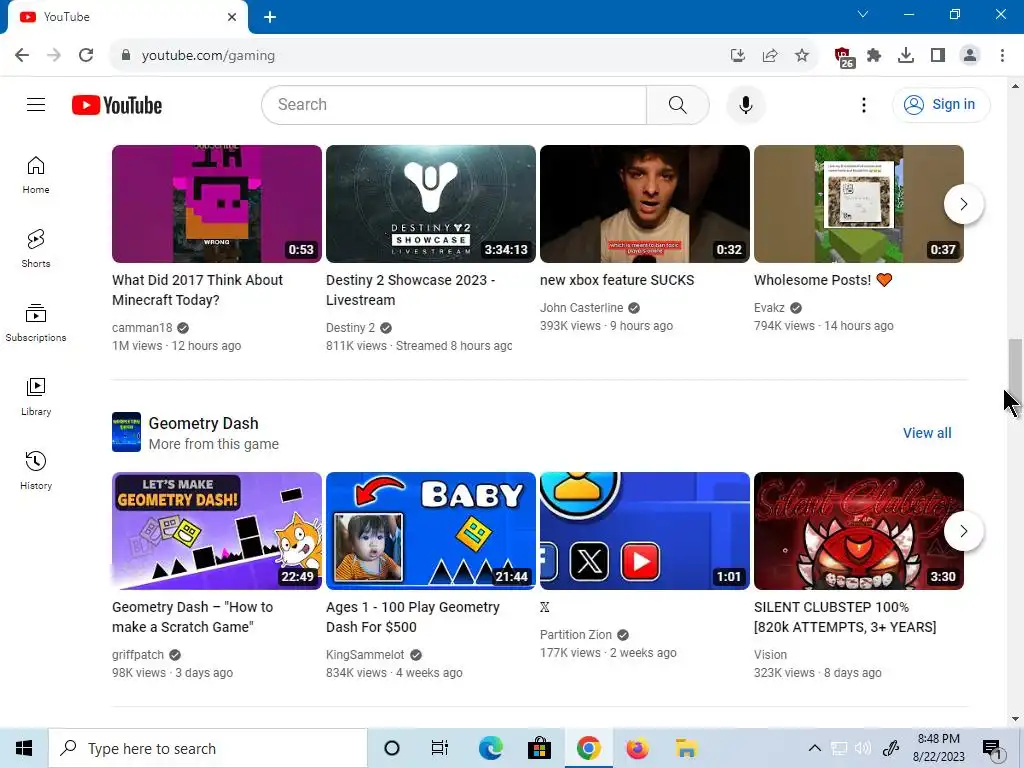The height and width of the screenshot is (768, 1024).
Task: Click the address bar URL
Action: (x=208, y=56)
